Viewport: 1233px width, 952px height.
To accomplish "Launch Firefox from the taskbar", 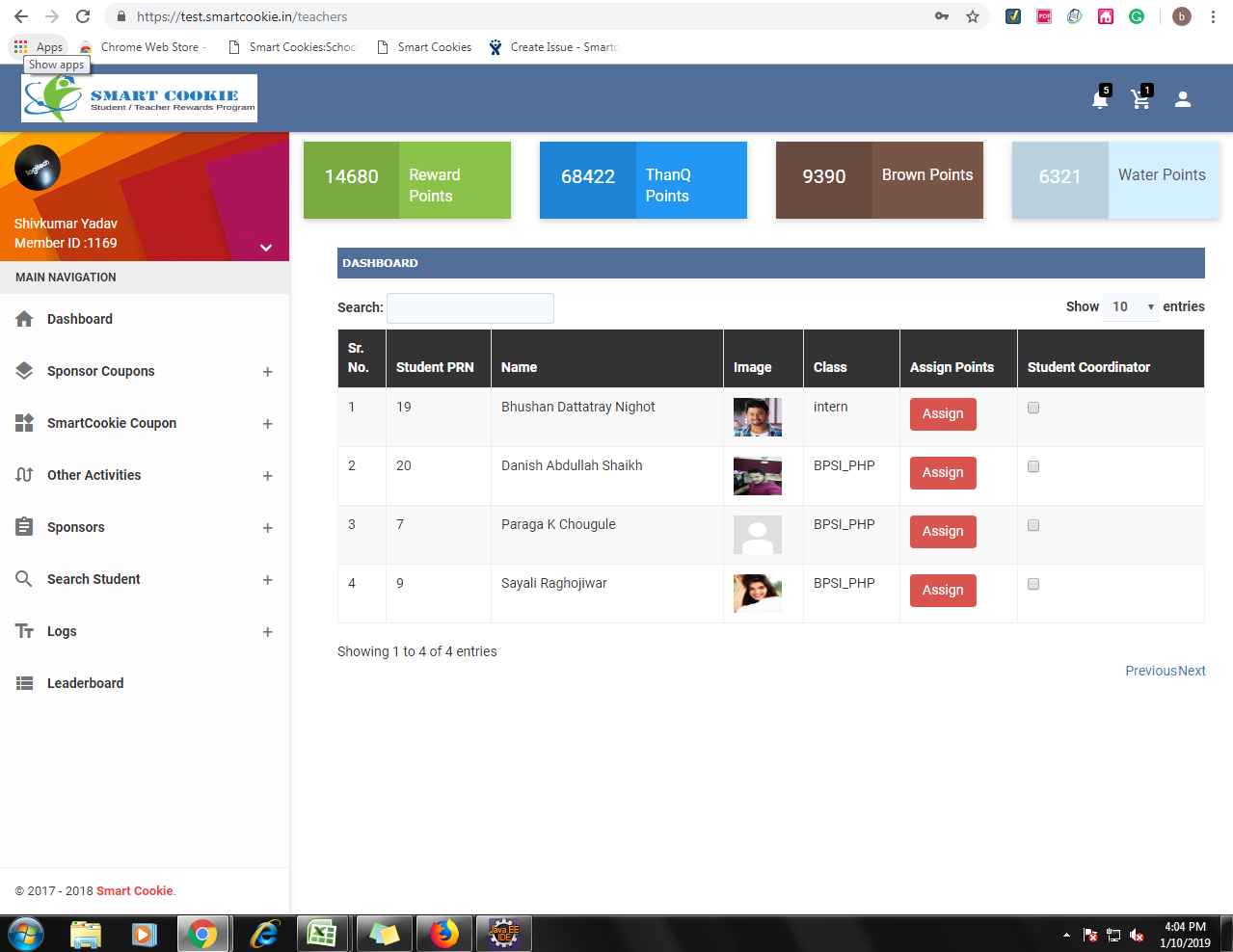I will pos(444,934).
